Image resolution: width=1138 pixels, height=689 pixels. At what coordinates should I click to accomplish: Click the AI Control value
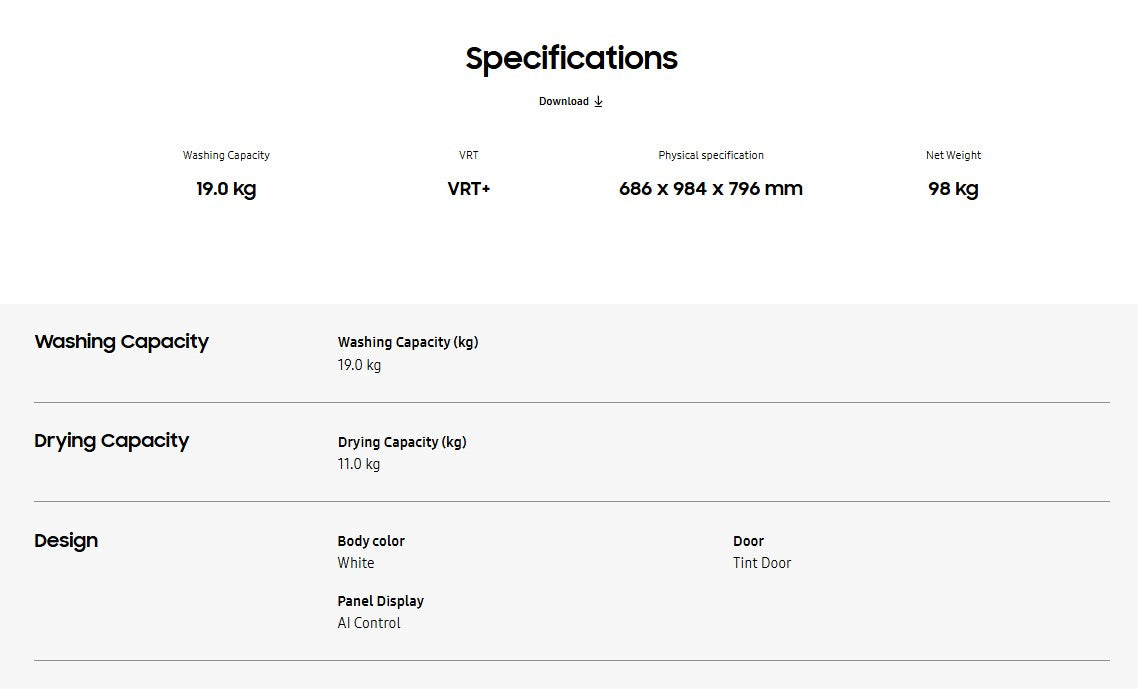(x=369, y=623)
